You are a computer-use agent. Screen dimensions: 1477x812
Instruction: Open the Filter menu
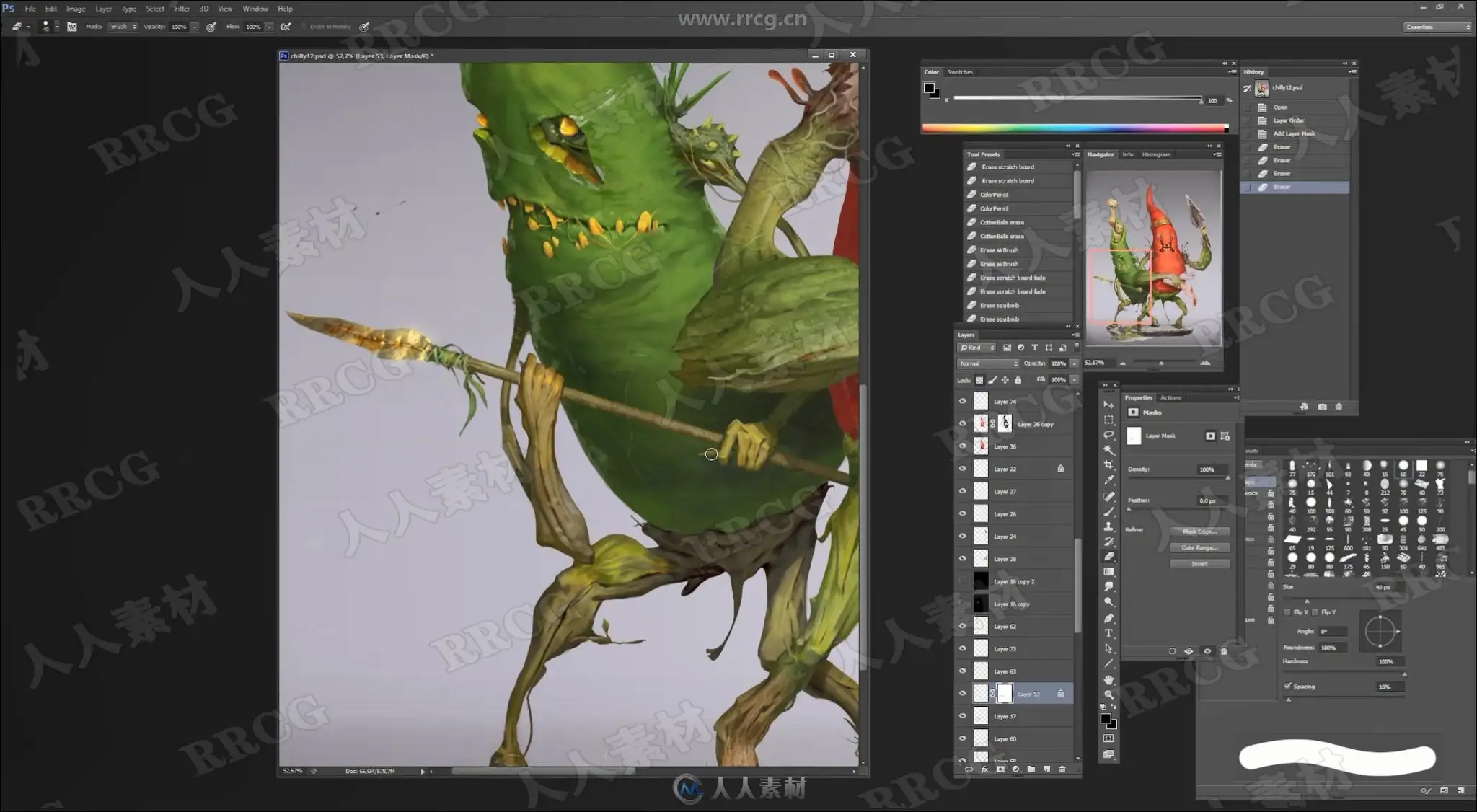tap(182, 9)
